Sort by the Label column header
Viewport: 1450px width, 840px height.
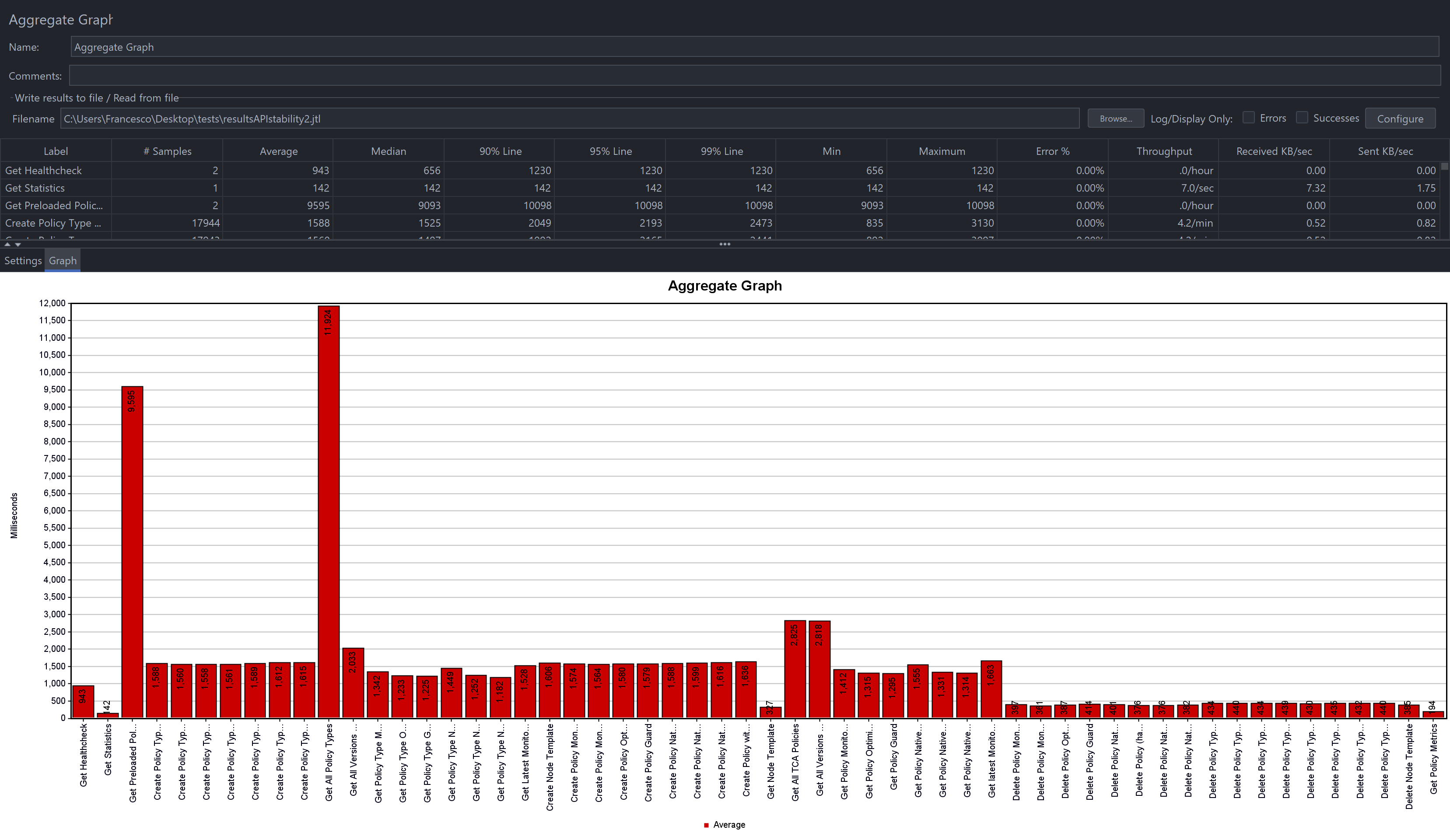56,151
